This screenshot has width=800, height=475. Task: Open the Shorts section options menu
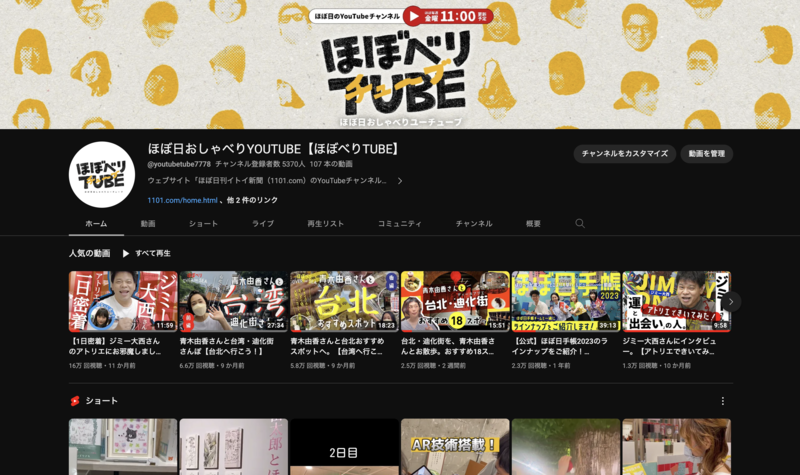(723, 401)
